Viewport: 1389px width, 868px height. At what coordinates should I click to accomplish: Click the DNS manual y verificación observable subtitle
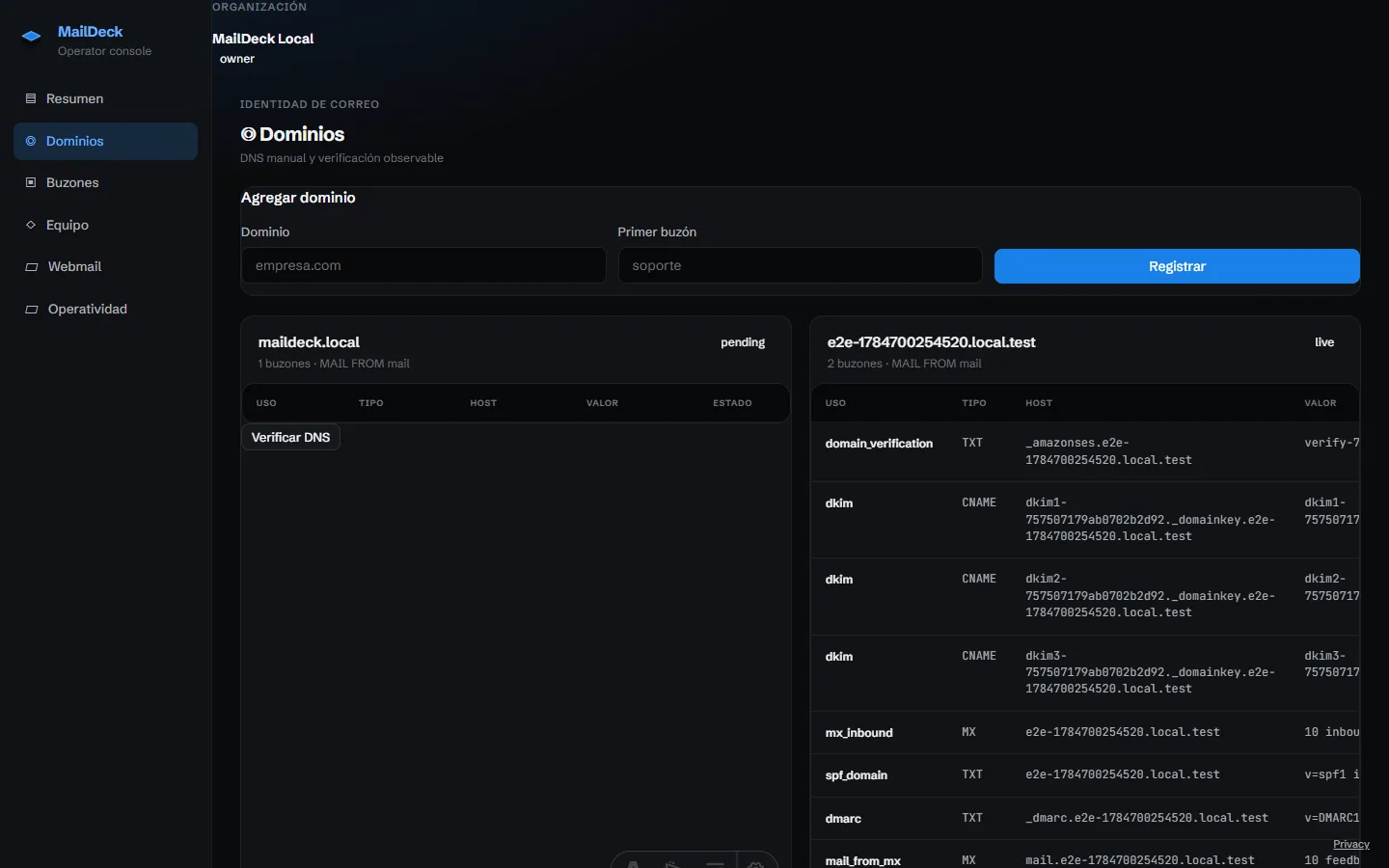tap(341, 158)
